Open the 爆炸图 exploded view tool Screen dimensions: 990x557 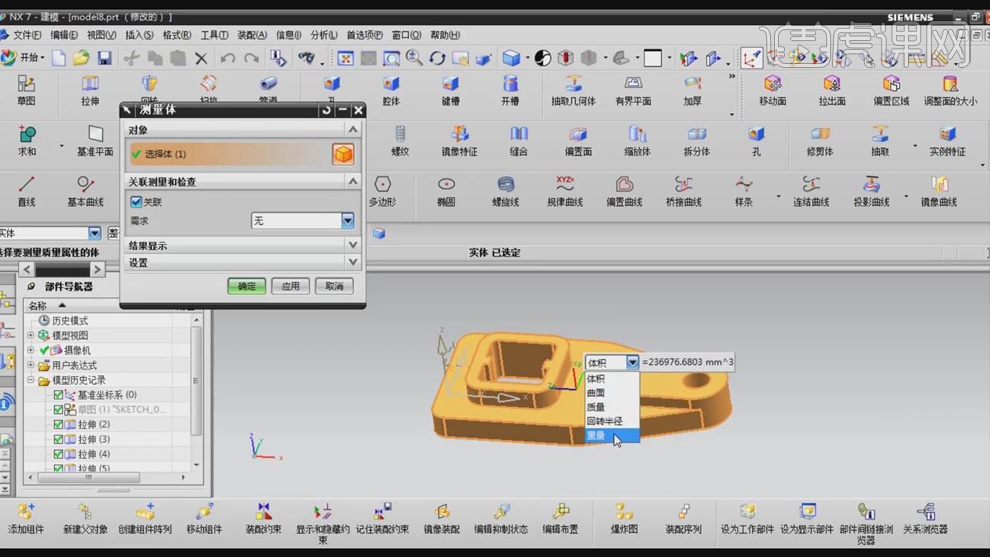[x=624, y=518]
